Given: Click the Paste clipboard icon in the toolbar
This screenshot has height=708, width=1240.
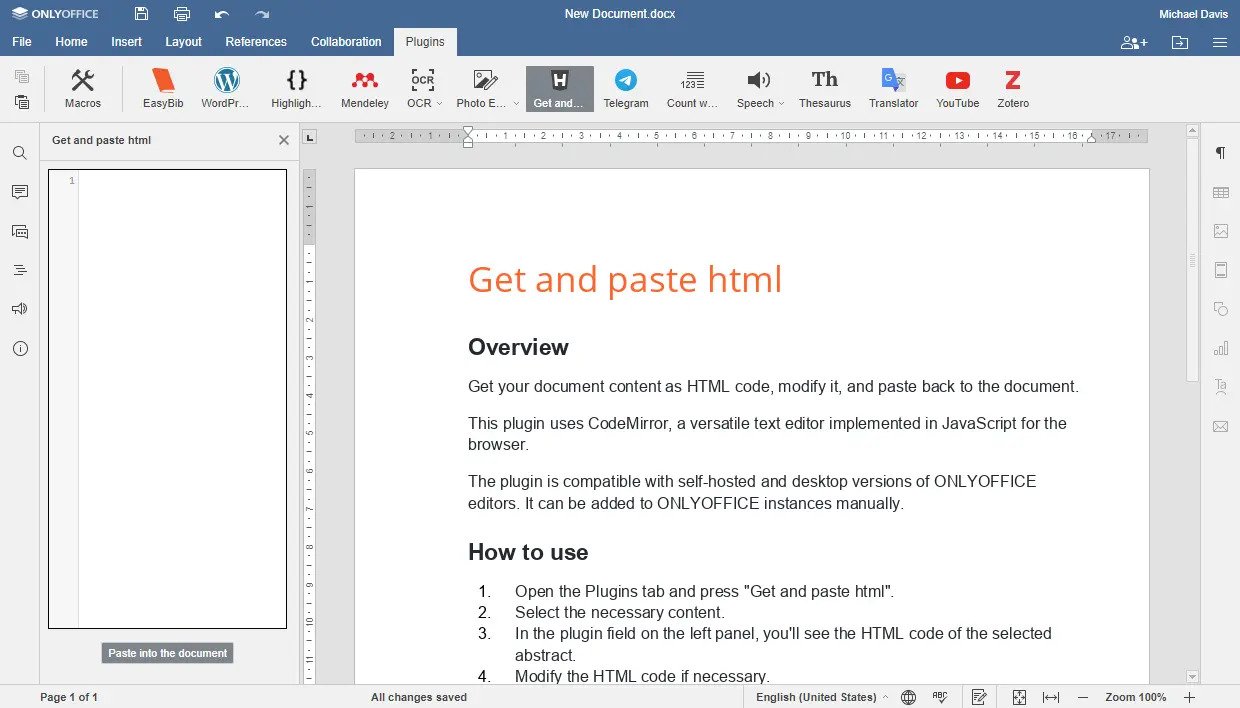Looking at the screenshot, I should [x=22, y=102].
